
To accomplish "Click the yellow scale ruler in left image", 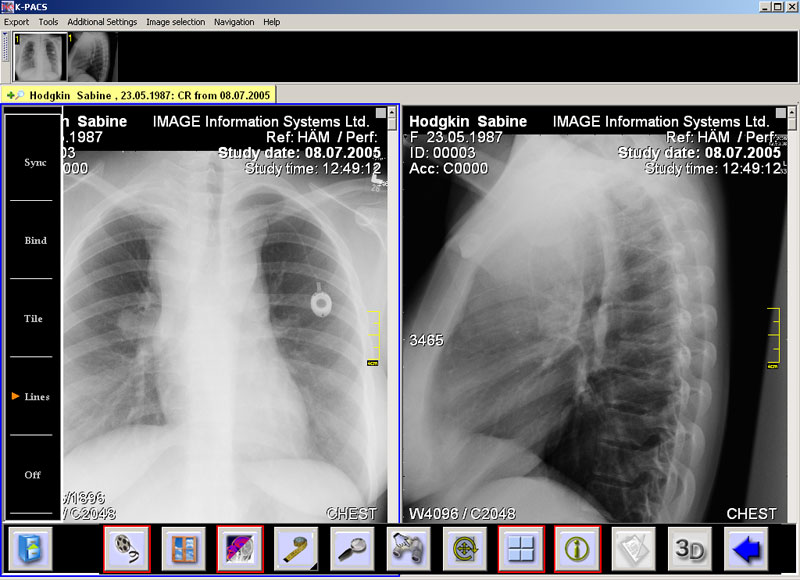I will pos(373,338).
